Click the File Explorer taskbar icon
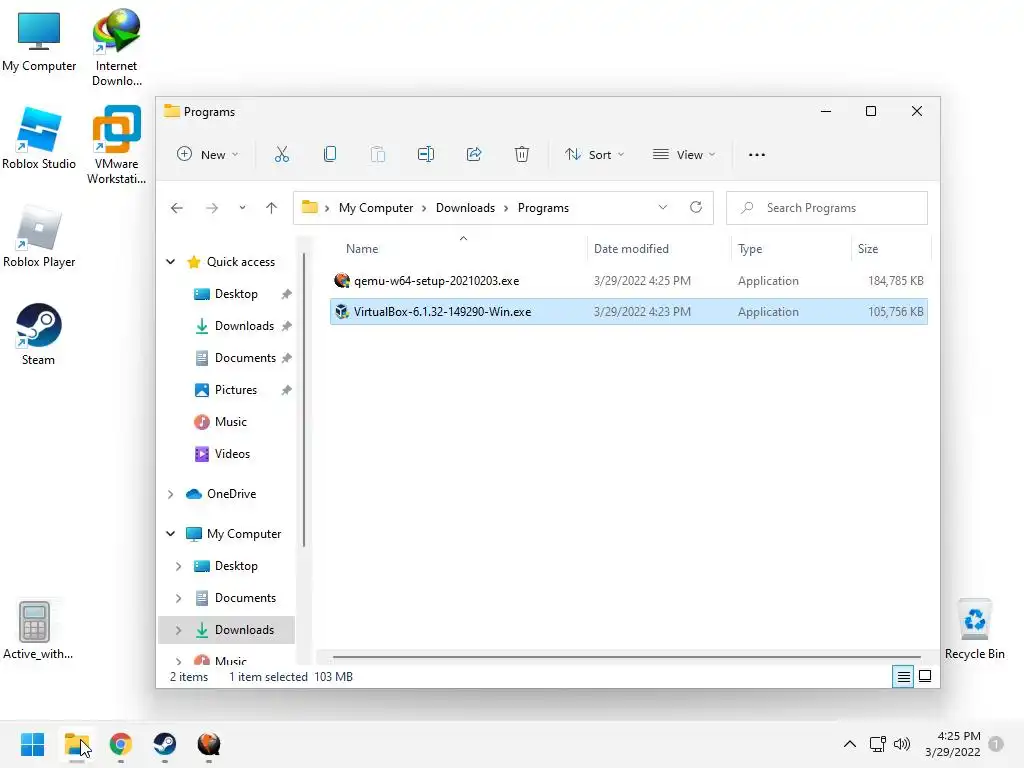The width and height of the screenshot is (1024, 768). tap(76, 744)
